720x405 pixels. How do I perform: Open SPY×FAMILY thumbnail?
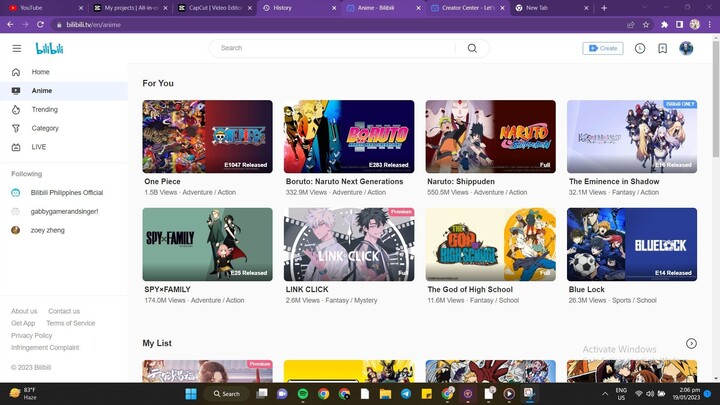[x=208, y=244]
